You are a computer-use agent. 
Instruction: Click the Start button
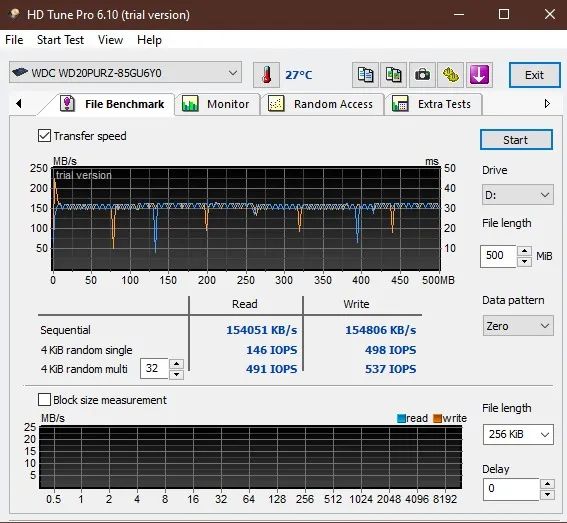pyautogui.click(x=516, y=140)
